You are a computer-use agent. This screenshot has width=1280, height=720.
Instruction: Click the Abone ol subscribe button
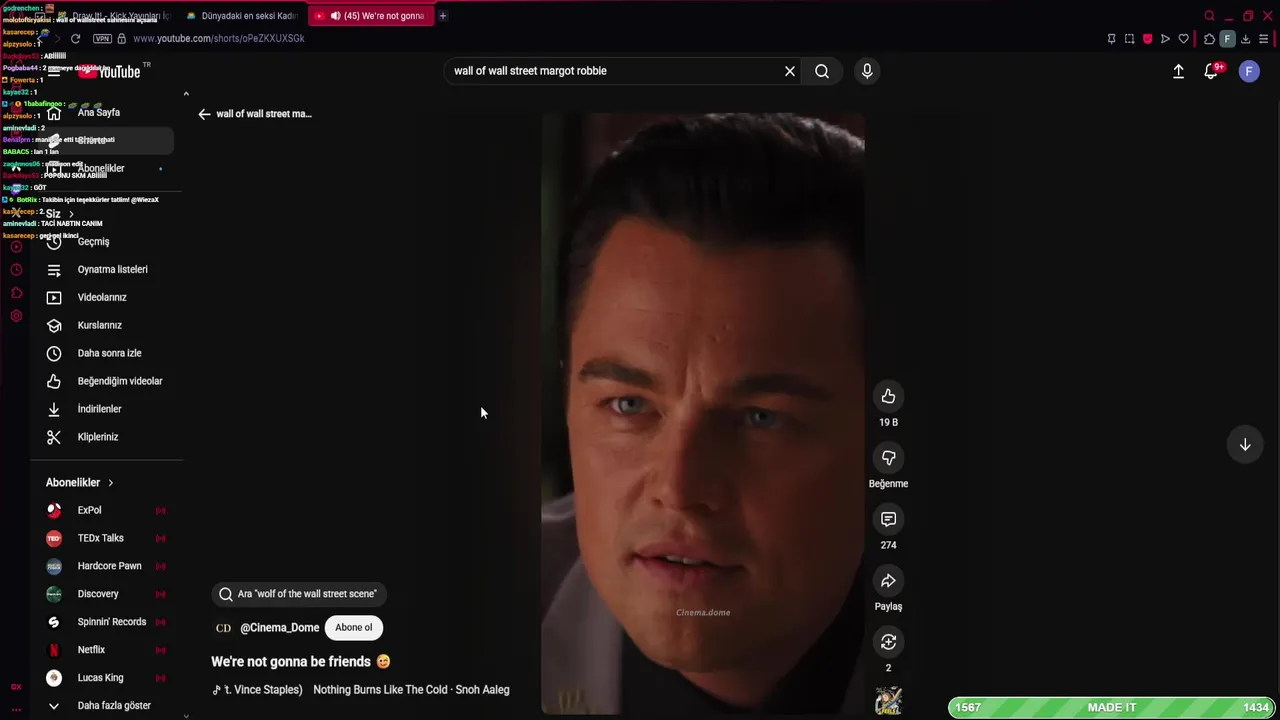354,628
